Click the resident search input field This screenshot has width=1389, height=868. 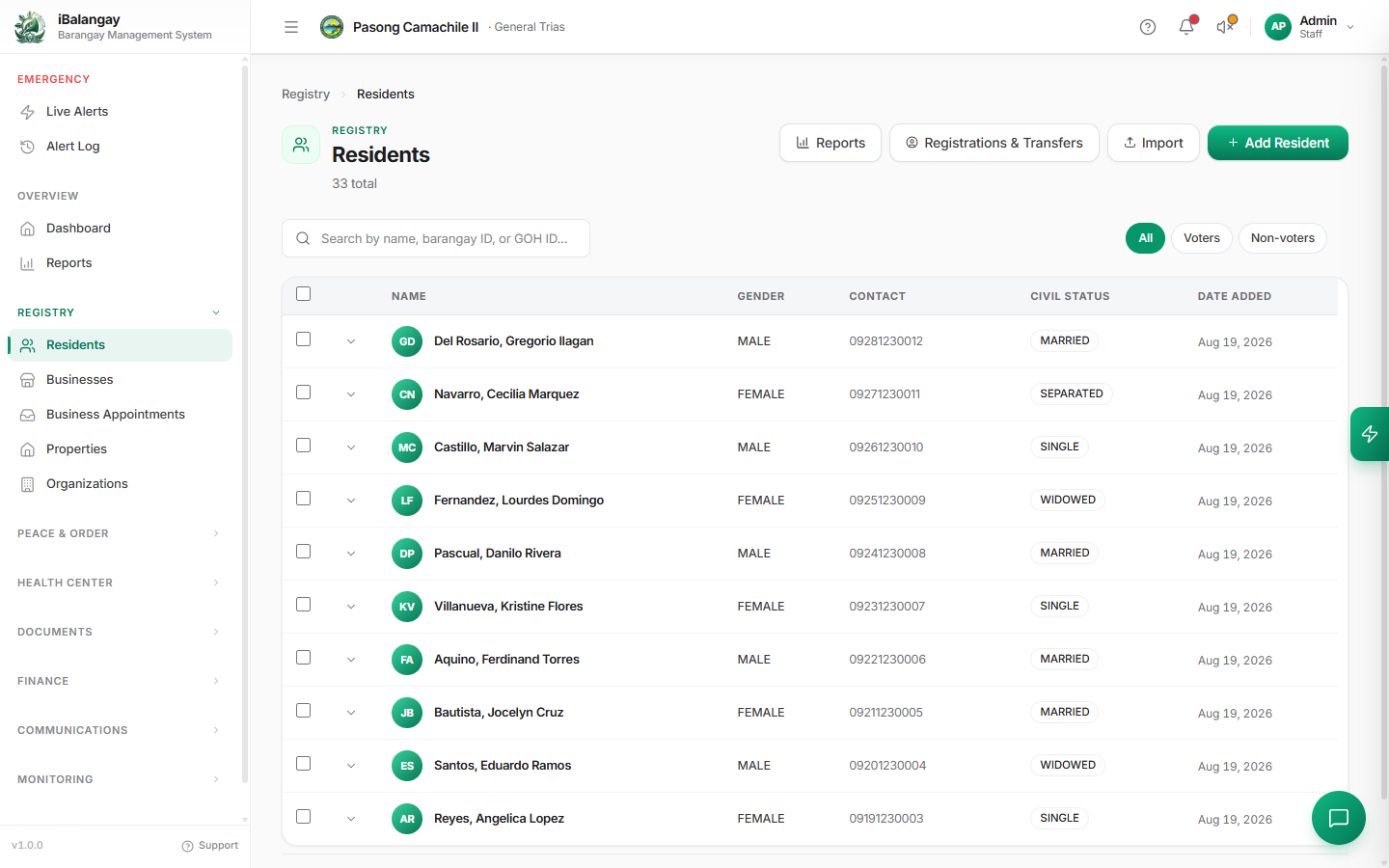(436, 238)
